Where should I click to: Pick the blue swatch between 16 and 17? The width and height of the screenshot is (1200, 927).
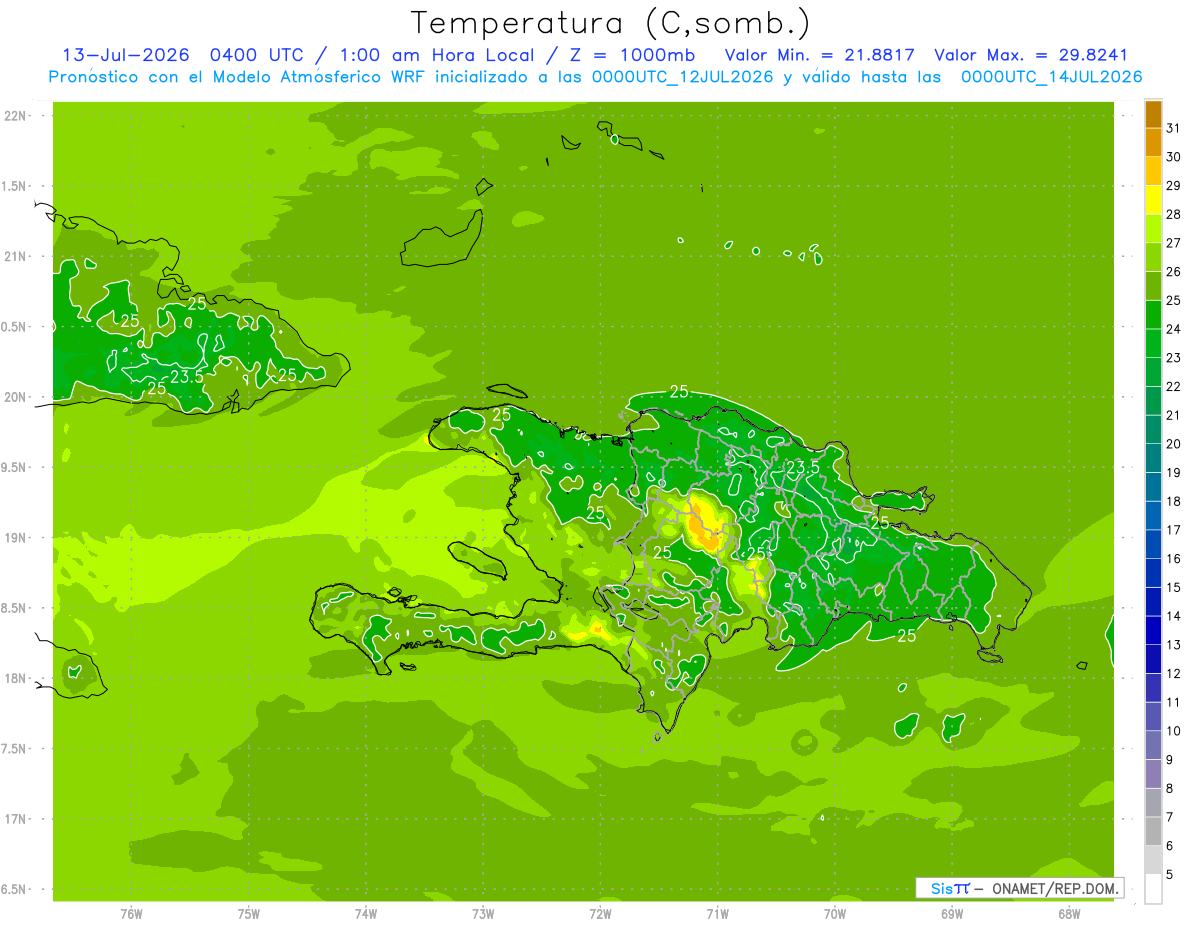coord(1153,545)
